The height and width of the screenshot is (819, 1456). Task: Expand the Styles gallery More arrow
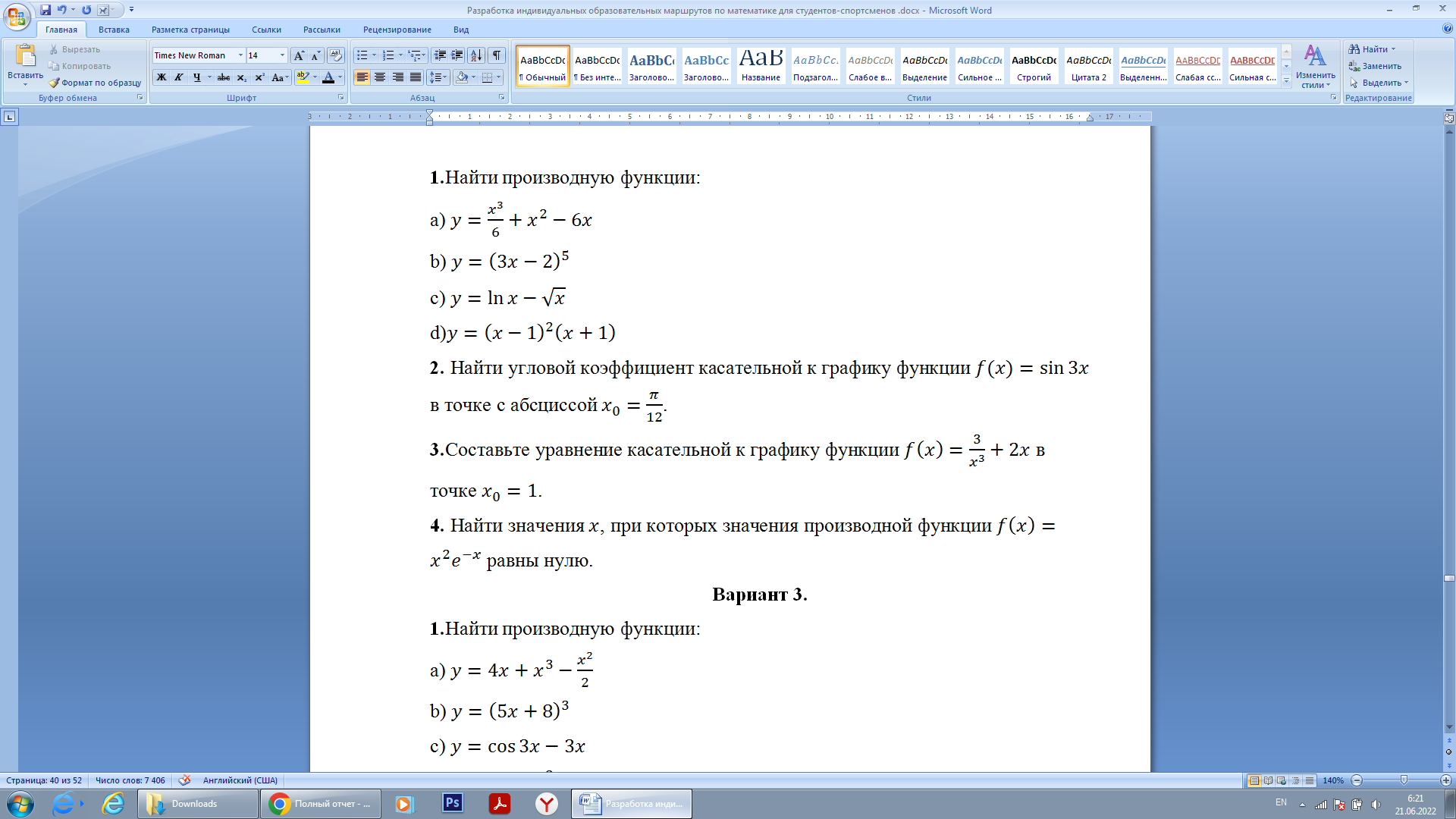click(1287, 81)
